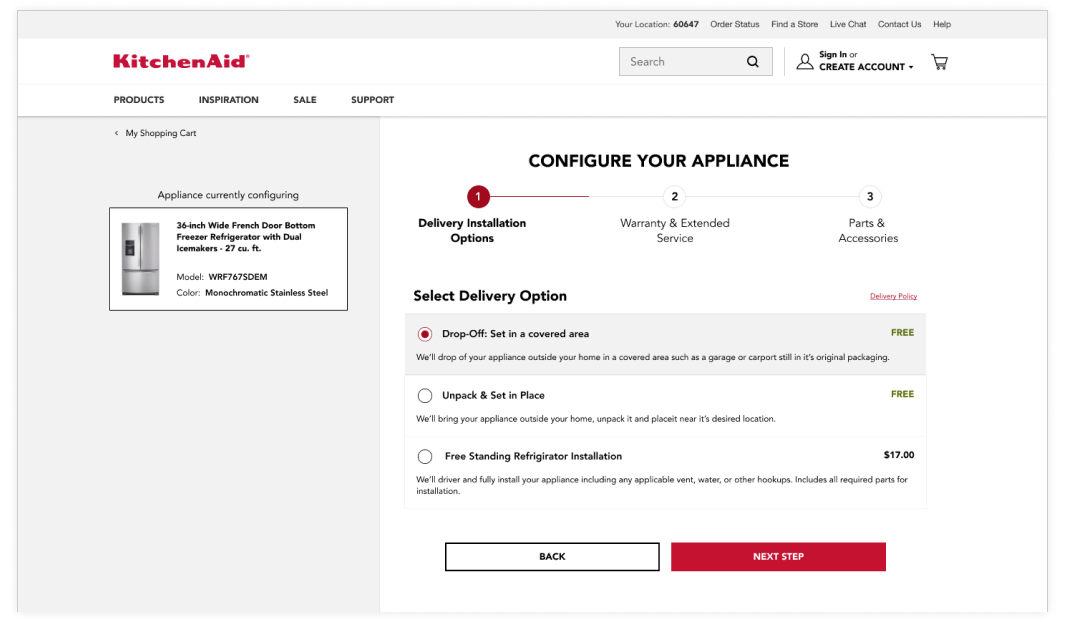Open the shopping cart icon

[939, 62]
